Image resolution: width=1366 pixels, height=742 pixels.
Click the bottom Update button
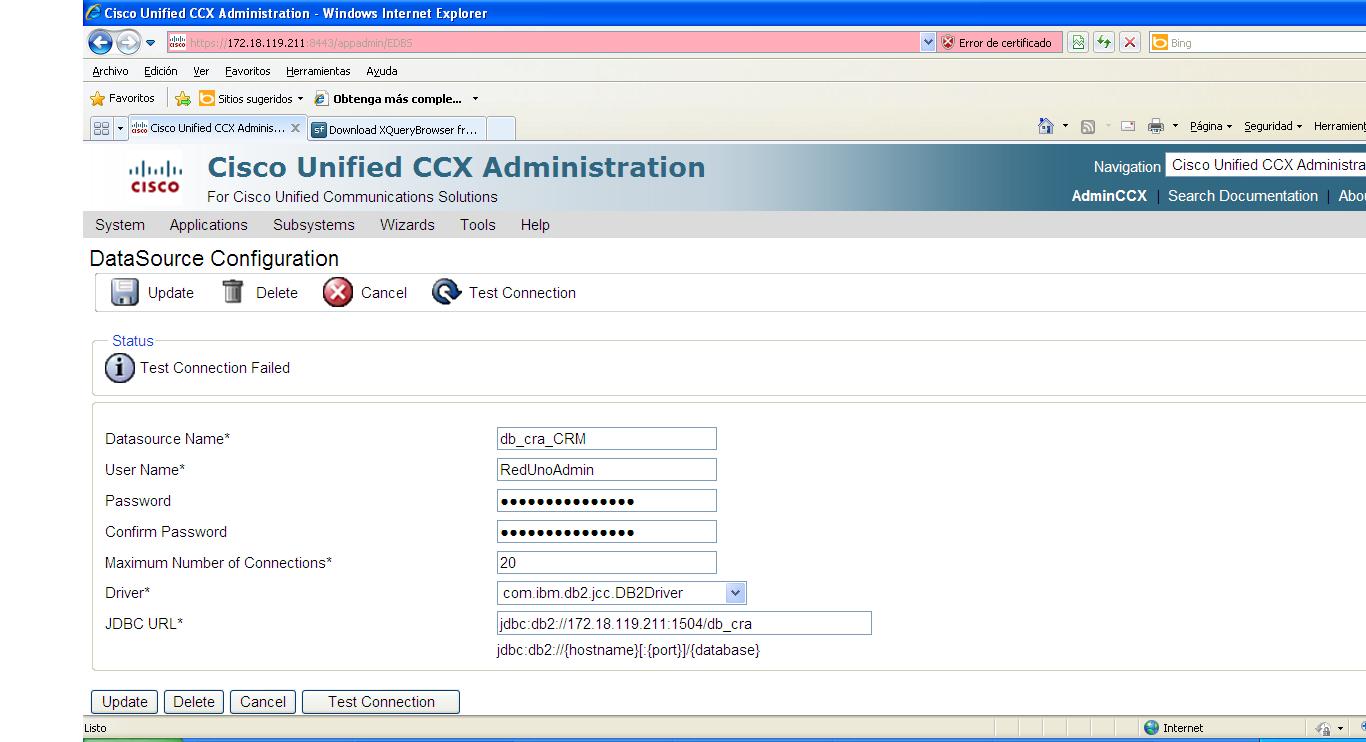pos(125,702)
